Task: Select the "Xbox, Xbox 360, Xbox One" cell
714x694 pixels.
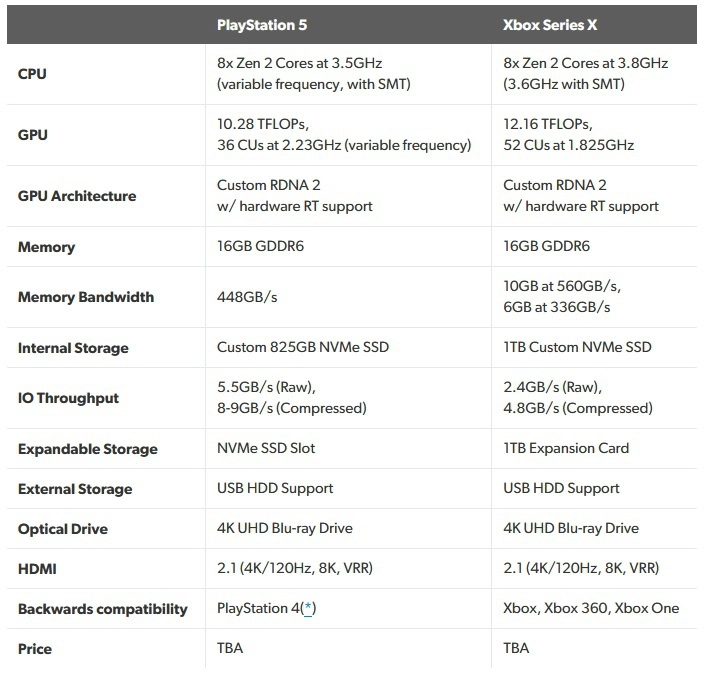Action: pos(590,608)
